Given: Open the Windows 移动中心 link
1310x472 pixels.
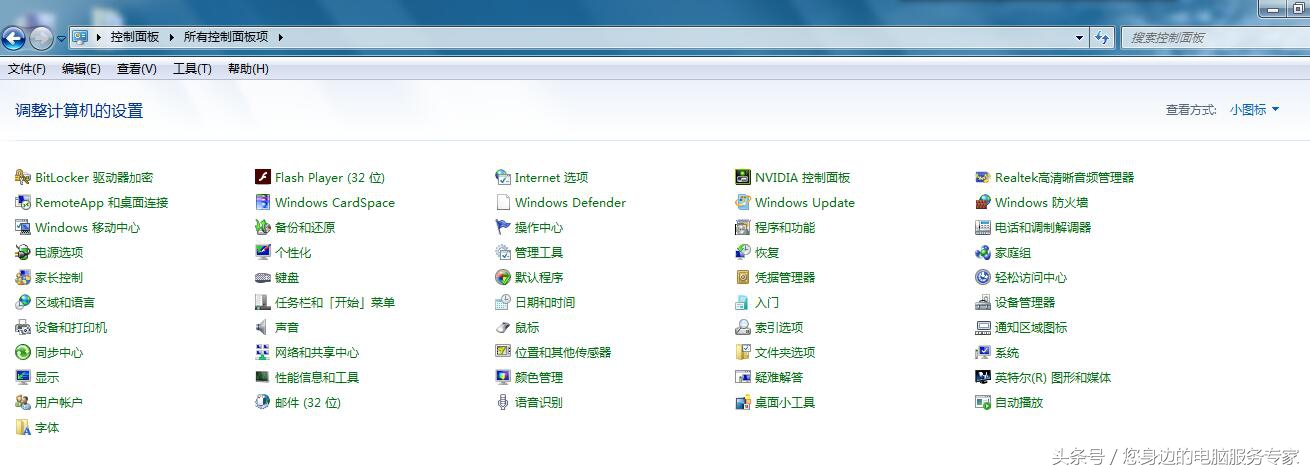Looking at the screenshot, I should [x=88, y=227].
